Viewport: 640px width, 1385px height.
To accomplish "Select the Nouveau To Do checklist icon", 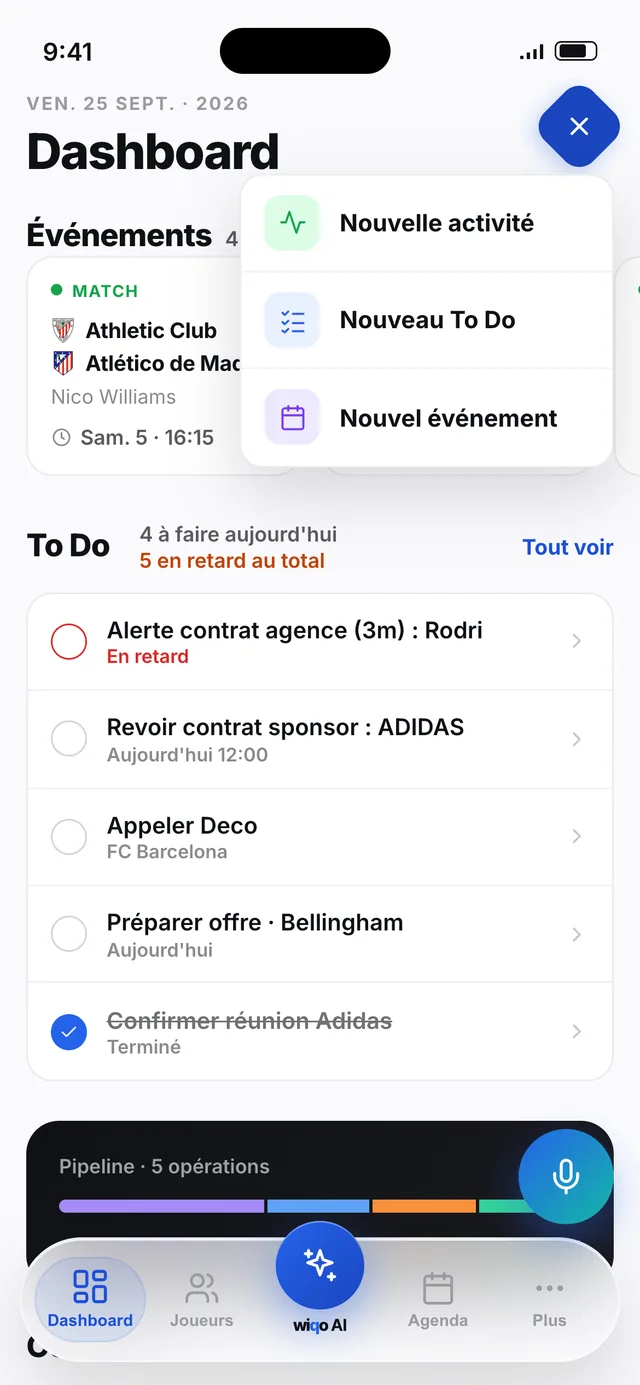I will point(292,320).
